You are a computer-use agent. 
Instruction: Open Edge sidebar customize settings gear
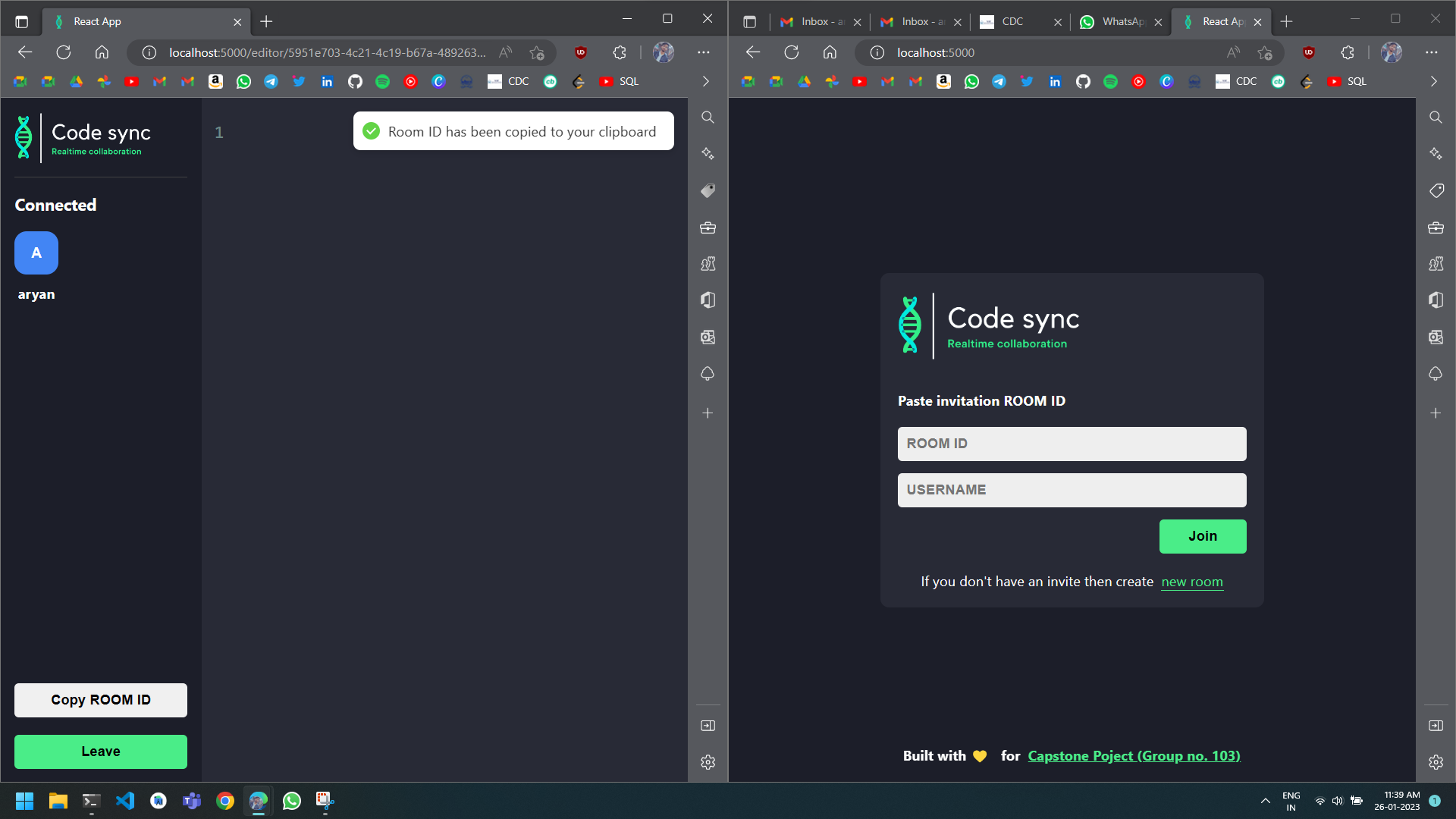(708, 762)
